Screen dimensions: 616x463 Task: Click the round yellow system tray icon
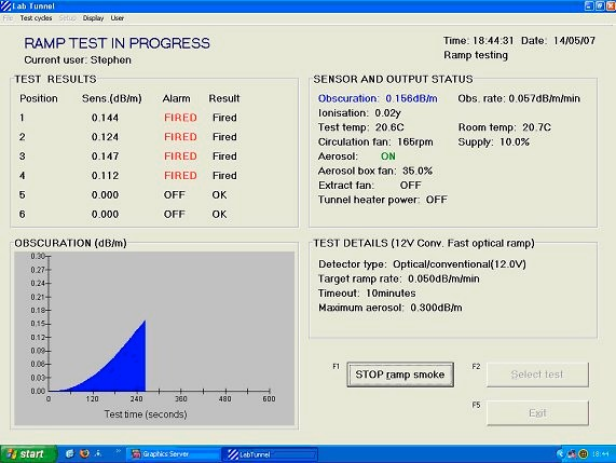pyautogui.click(x=583, y=454)
